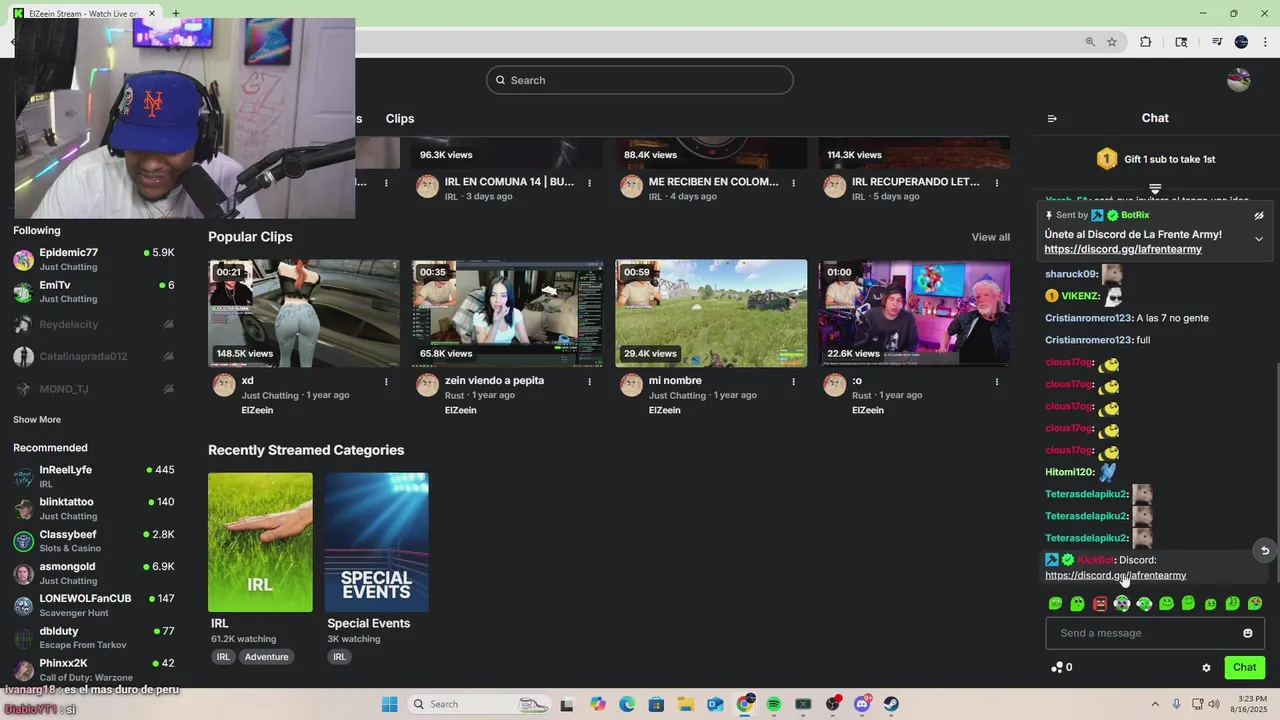Insert the red angry emote
The width and height of the screenshot is (1280, 720).
click(1100, 603)
